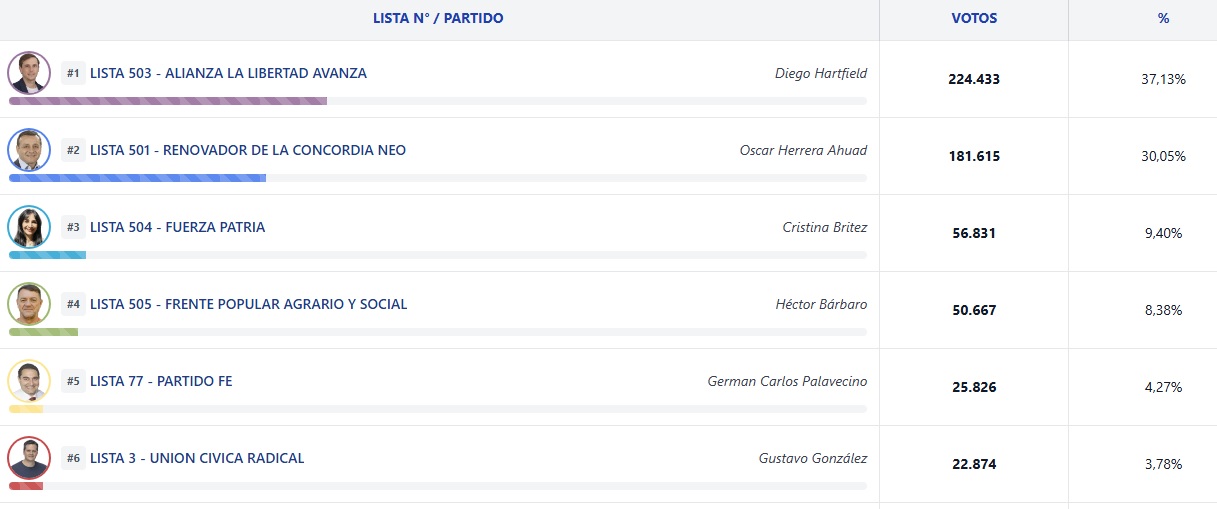Click Diego Hartfield's candidate photo
Screen dimensions: 1217x509
(29, 73)
